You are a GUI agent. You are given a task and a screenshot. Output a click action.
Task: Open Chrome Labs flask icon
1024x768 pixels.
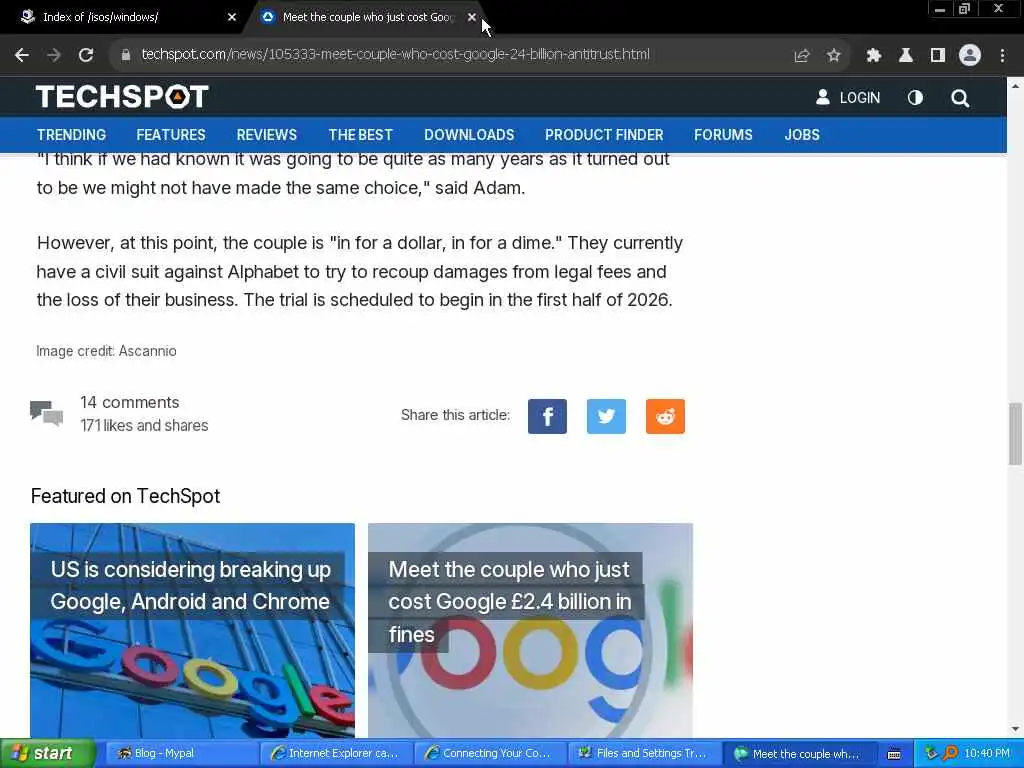[905, 56]
